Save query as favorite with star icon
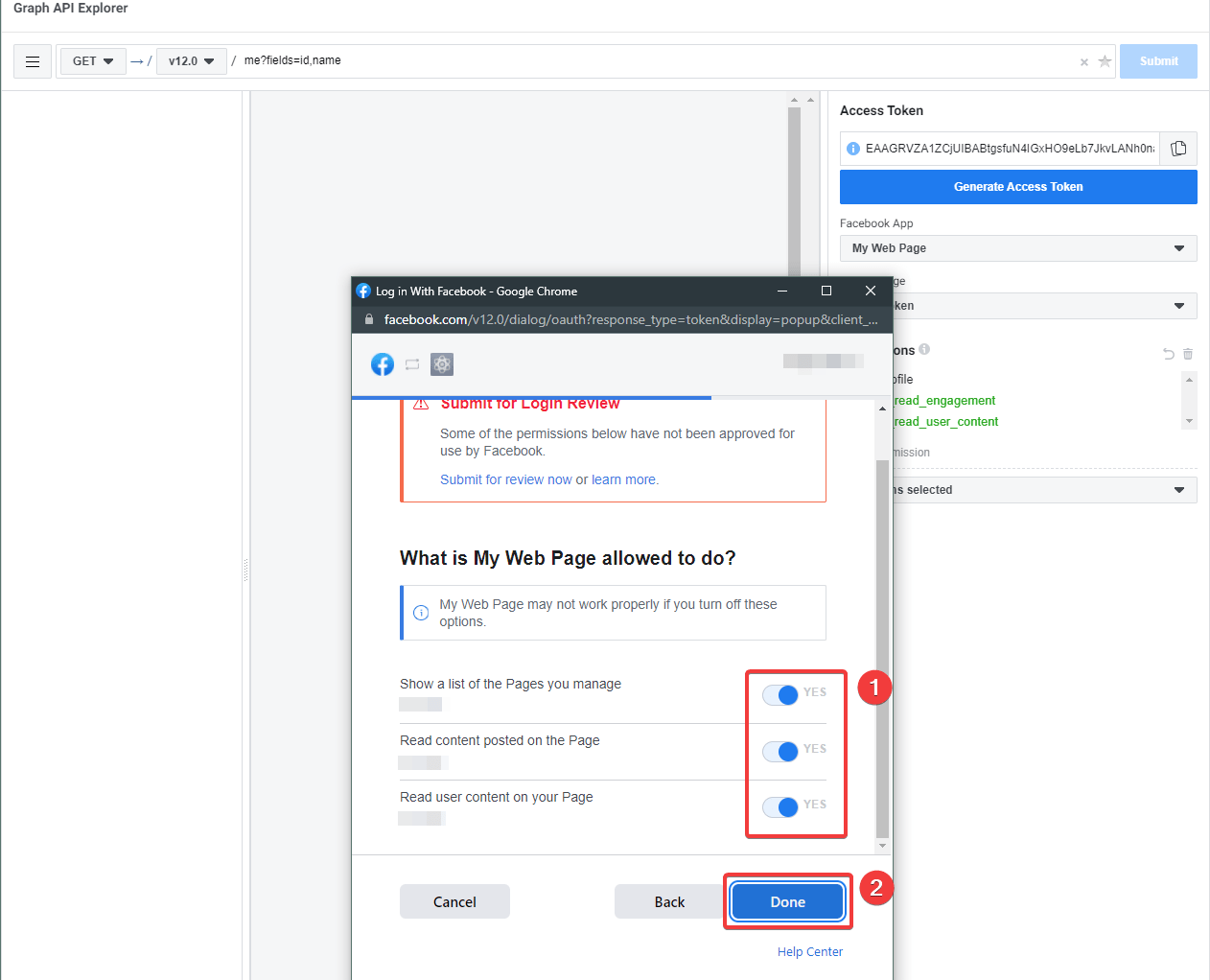This screenshot has height=980, width=1210. tap(1105, 61)
